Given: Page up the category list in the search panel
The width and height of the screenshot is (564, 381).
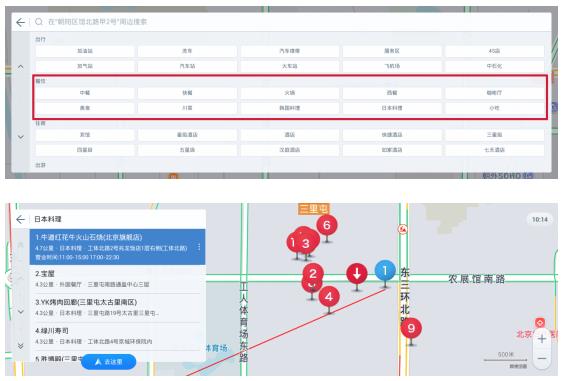Looking at the screenshot, I should click(x=21, y=67).
